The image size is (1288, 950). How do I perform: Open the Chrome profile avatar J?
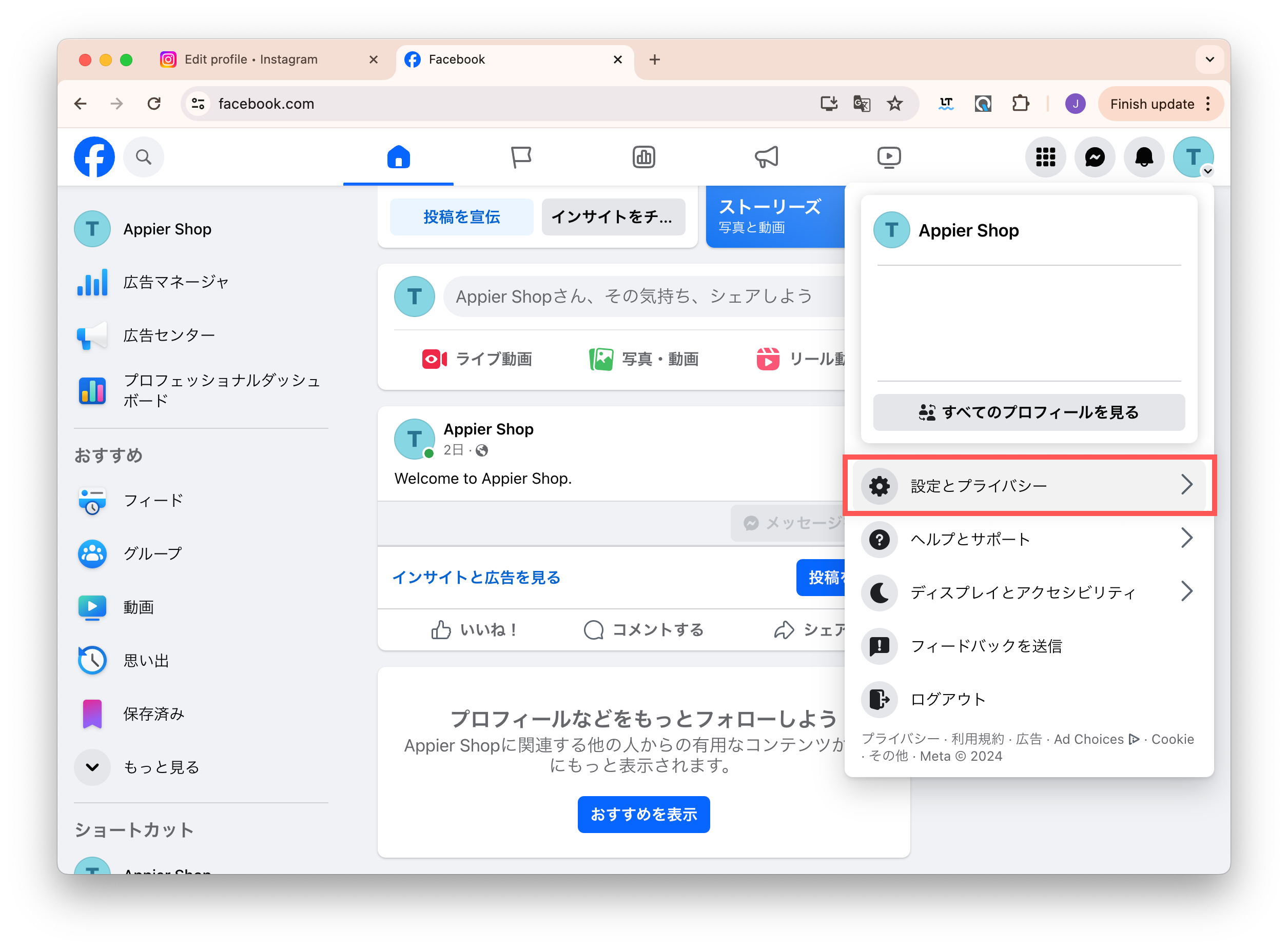[1075, 104]
